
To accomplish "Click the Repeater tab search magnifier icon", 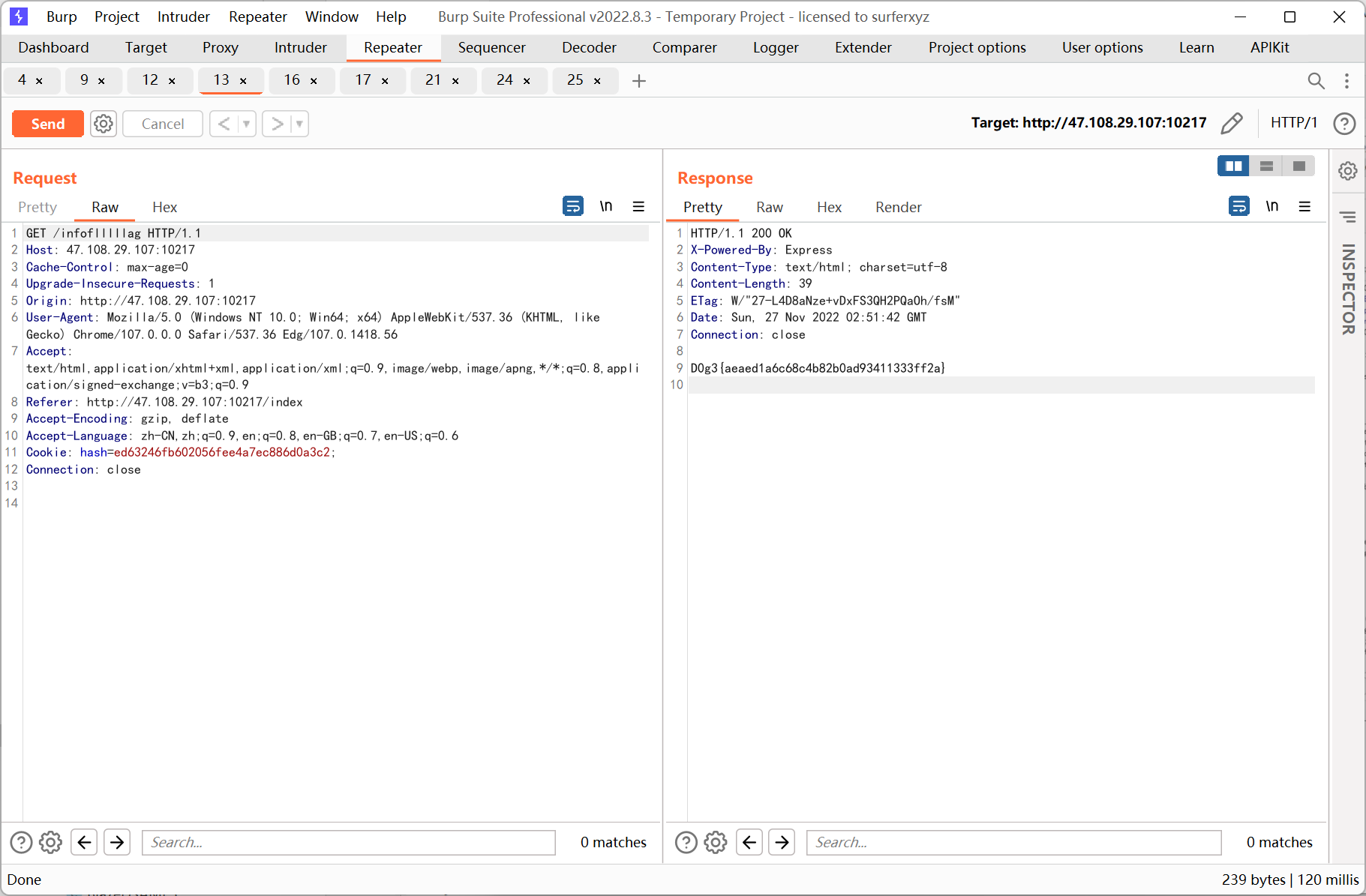I will [1316, 80].
